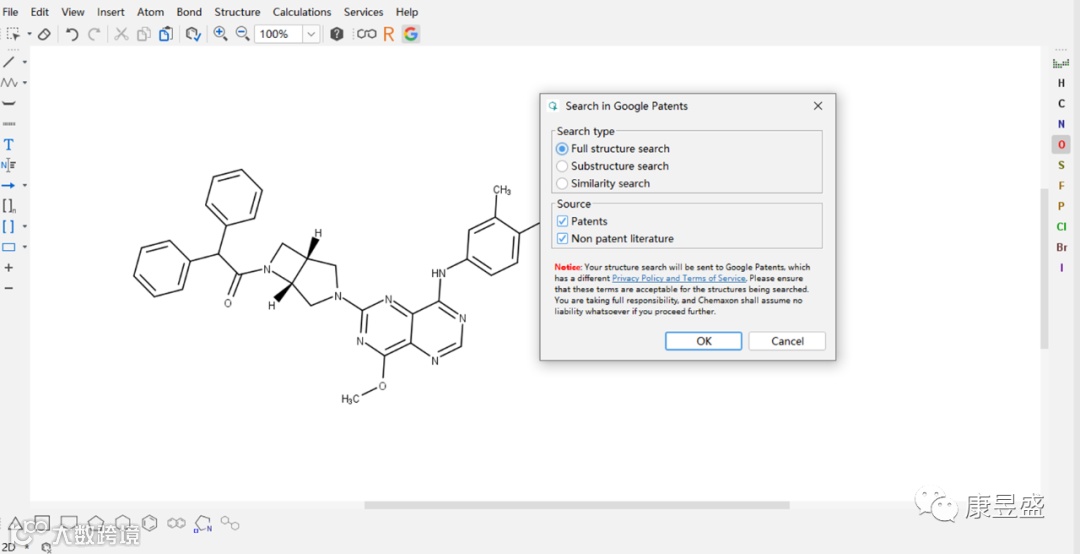
Task: Open the zoom percentage dropdown
Action: (x=311, y=34)
